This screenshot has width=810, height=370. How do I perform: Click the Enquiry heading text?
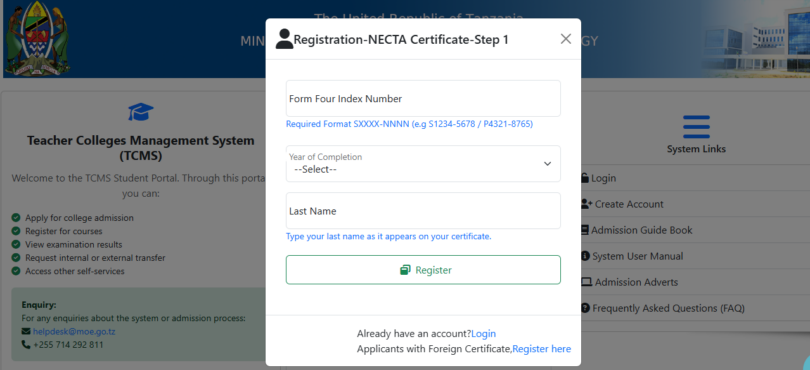tap(39, 305)
